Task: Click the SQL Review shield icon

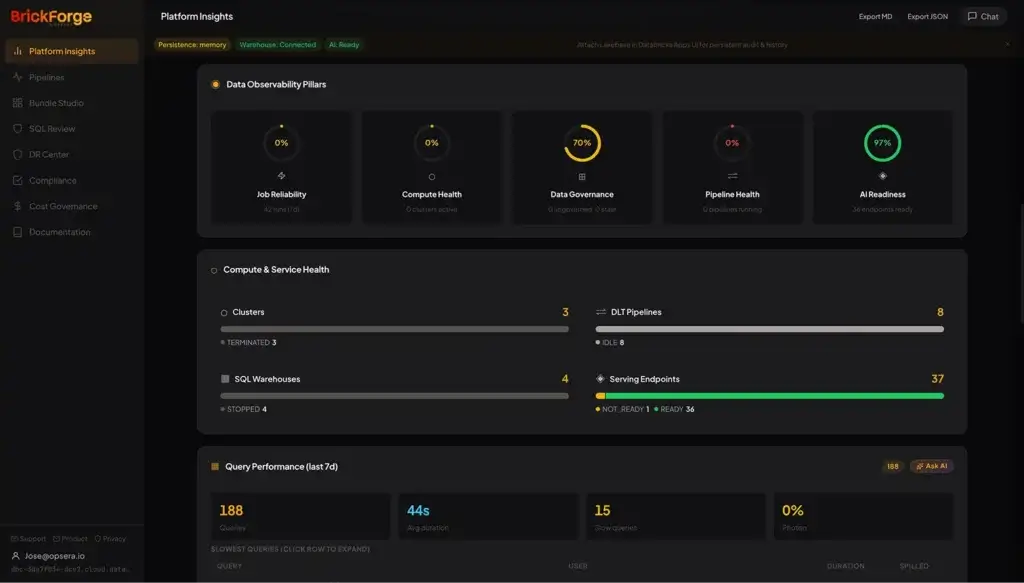Action: point(18,129)
